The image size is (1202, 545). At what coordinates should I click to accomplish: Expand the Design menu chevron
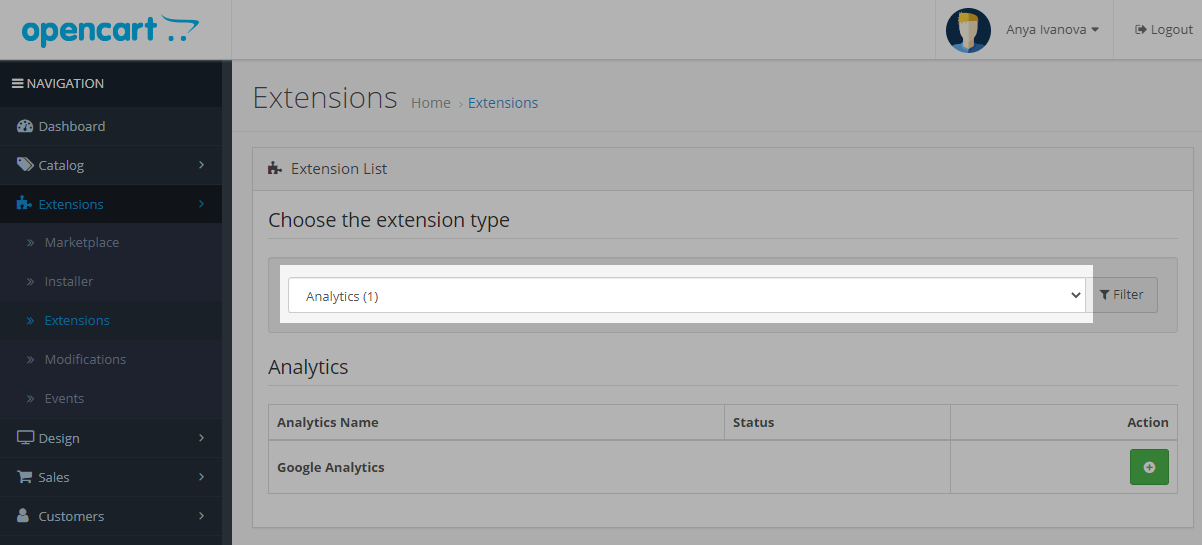(201, 438)
